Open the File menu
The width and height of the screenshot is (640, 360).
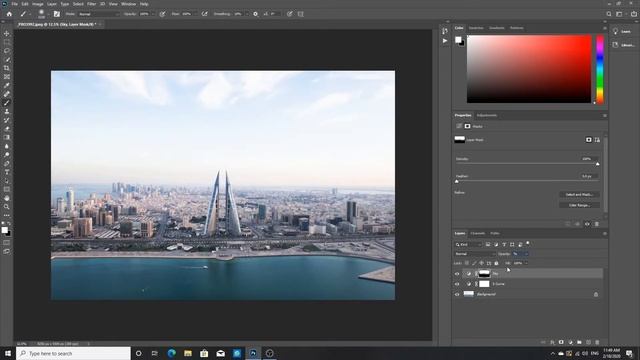[x=15, y=4]
